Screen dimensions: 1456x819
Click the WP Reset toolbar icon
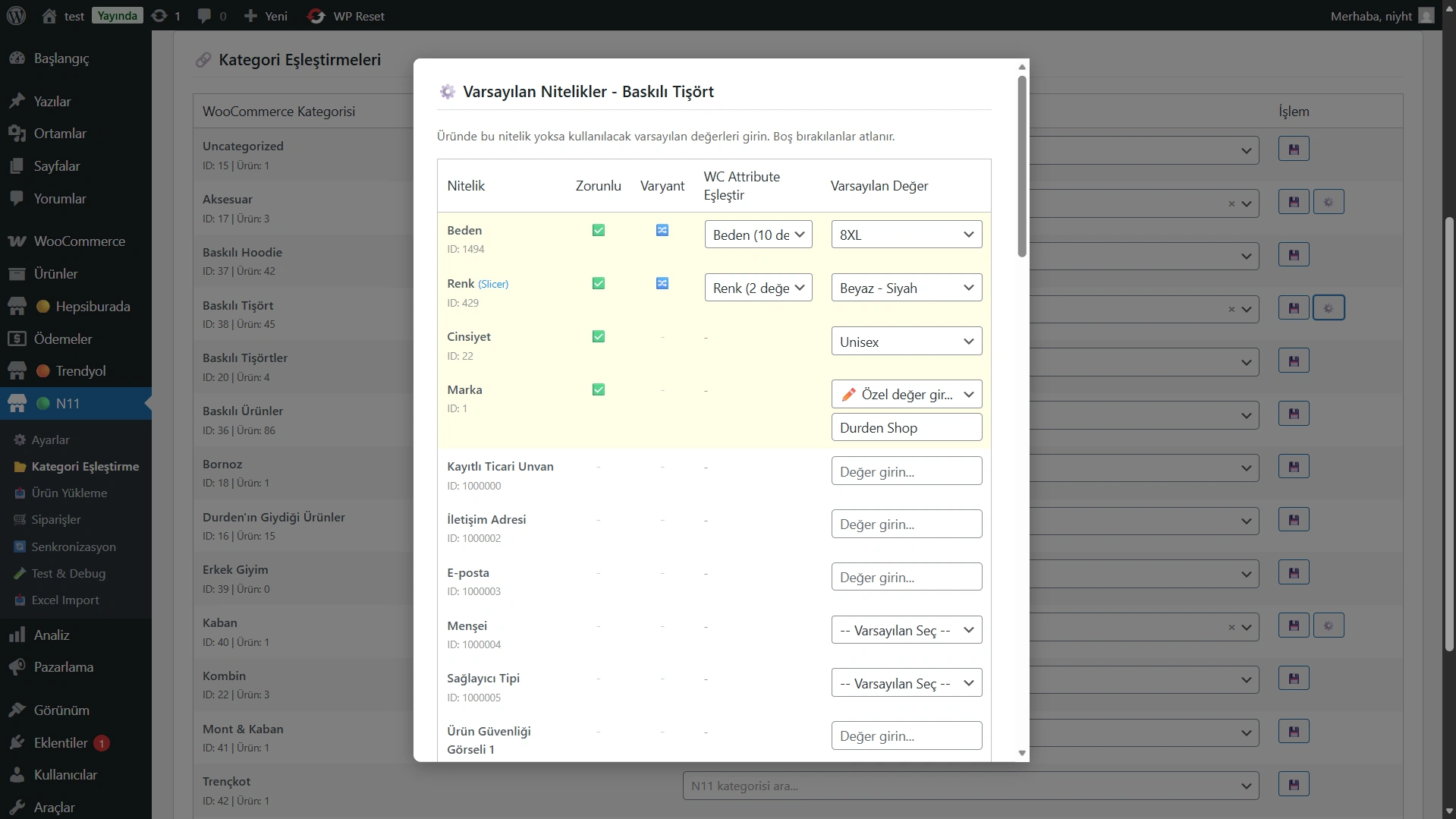pos(316,16)
